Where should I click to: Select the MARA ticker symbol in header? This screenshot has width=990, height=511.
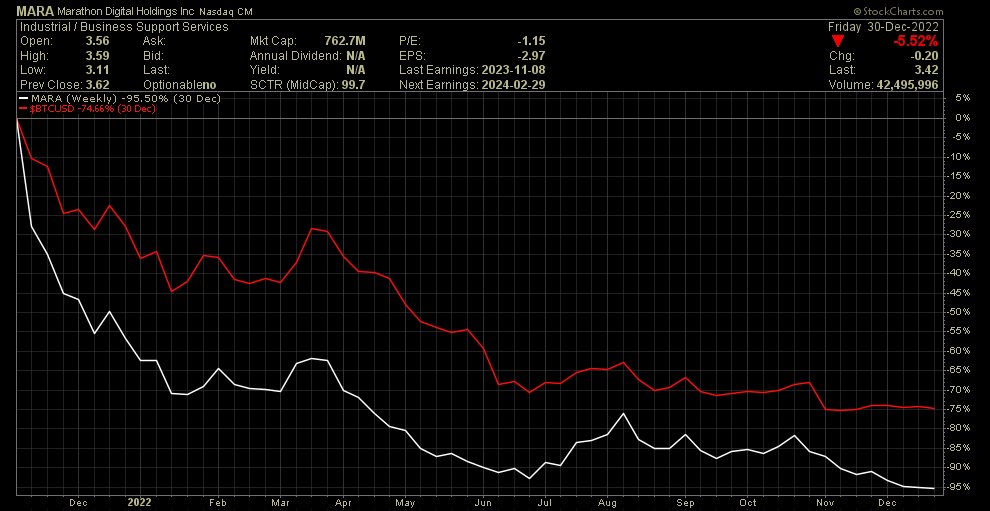coord(24,10)
